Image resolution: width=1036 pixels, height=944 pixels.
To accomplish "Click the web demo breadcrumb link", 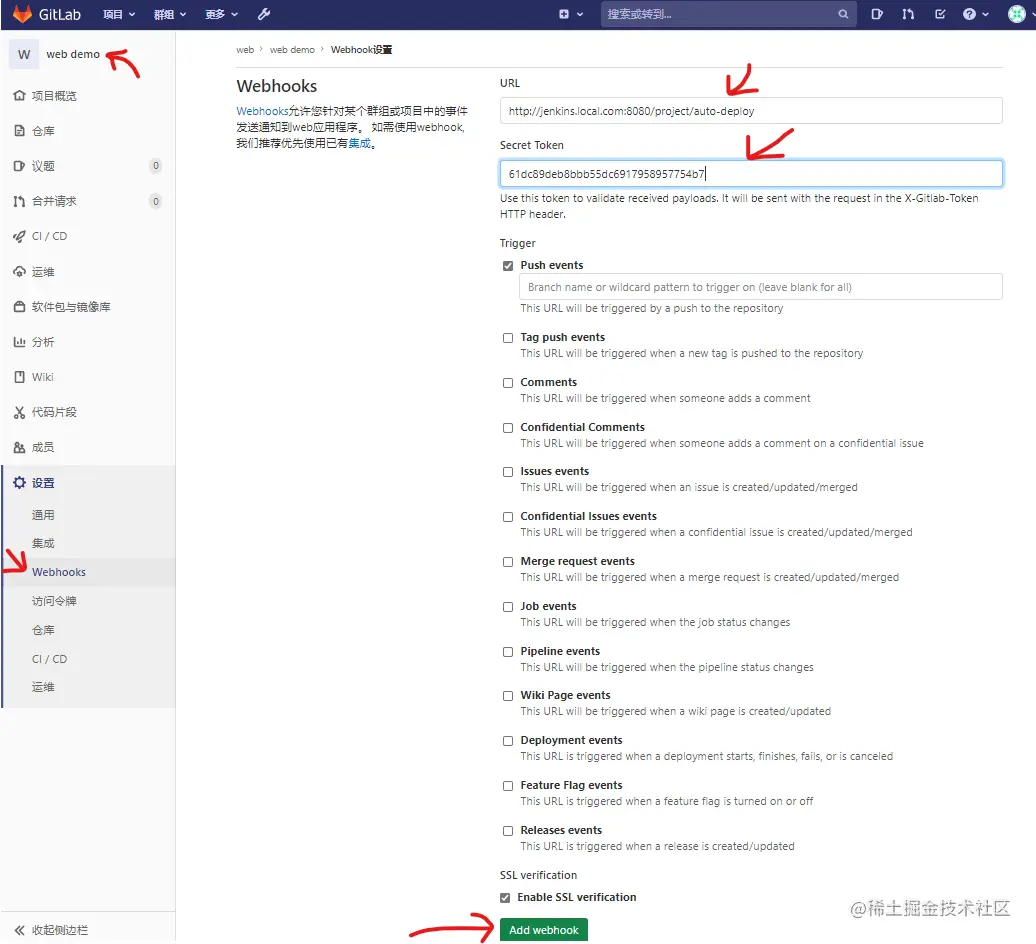I will (292, 50).
